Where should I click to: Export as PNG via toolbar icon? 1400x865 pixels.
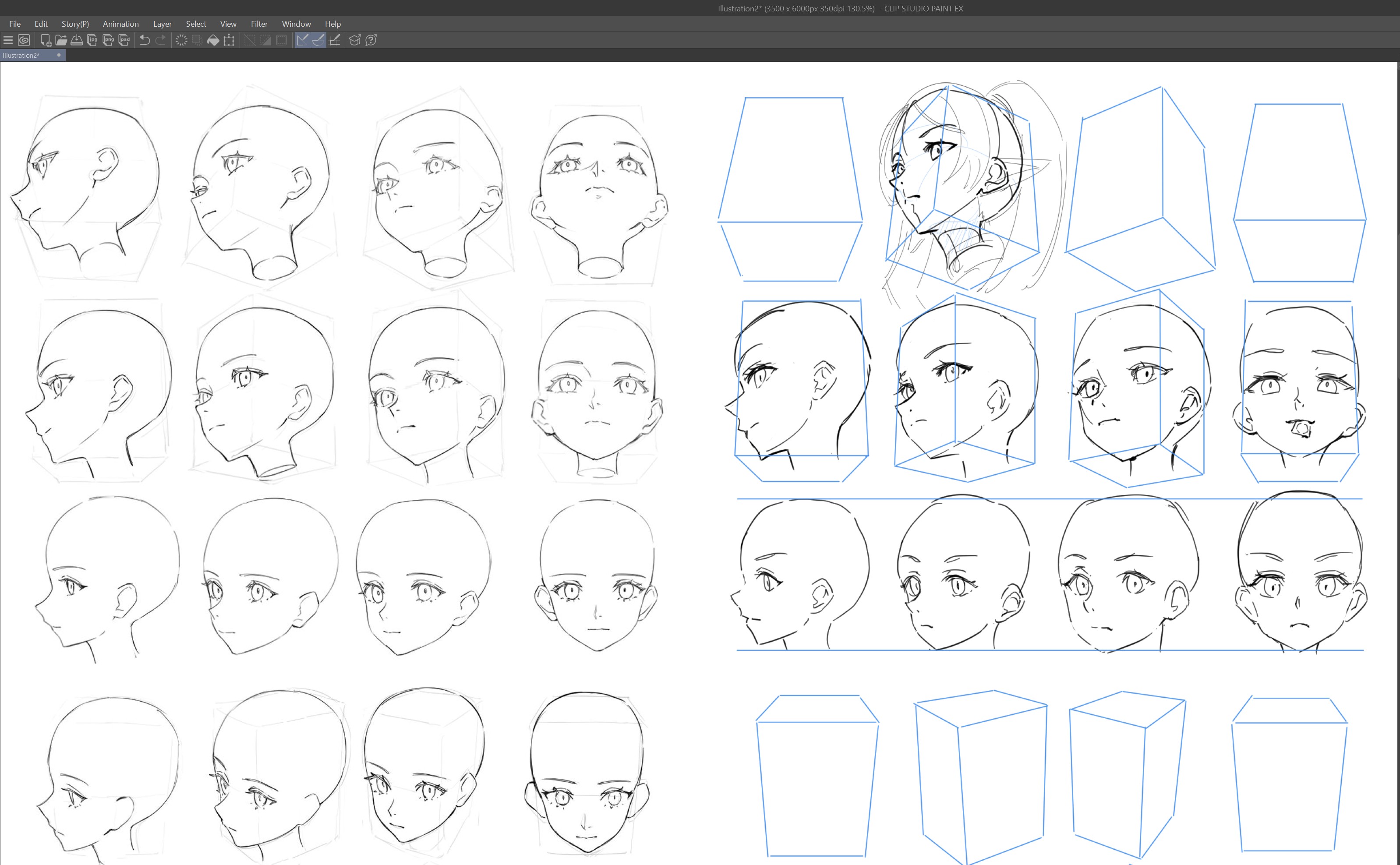[108, 40]
